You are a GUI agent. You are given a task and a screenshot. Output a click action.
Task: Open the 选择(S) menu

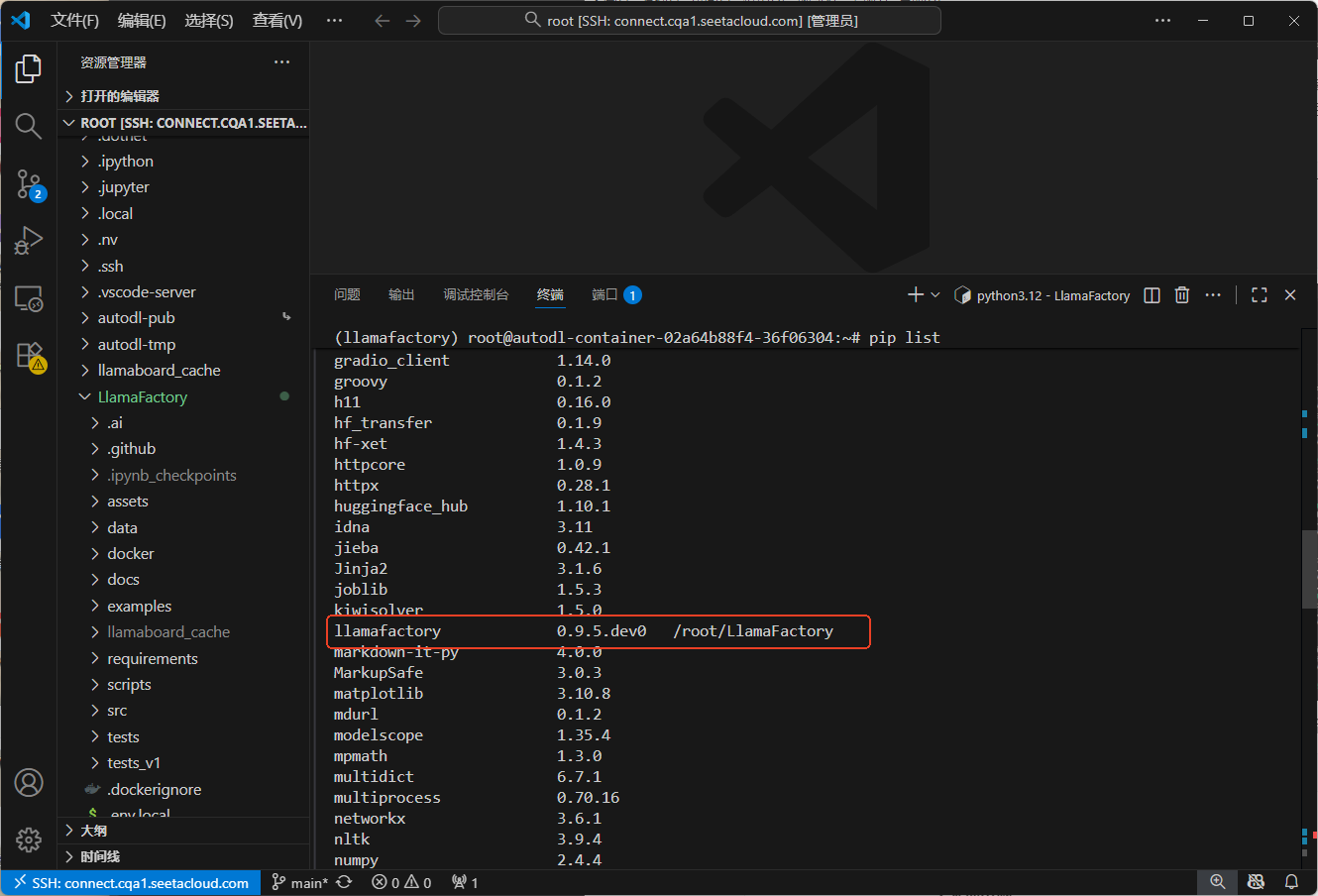click(209, 21)
